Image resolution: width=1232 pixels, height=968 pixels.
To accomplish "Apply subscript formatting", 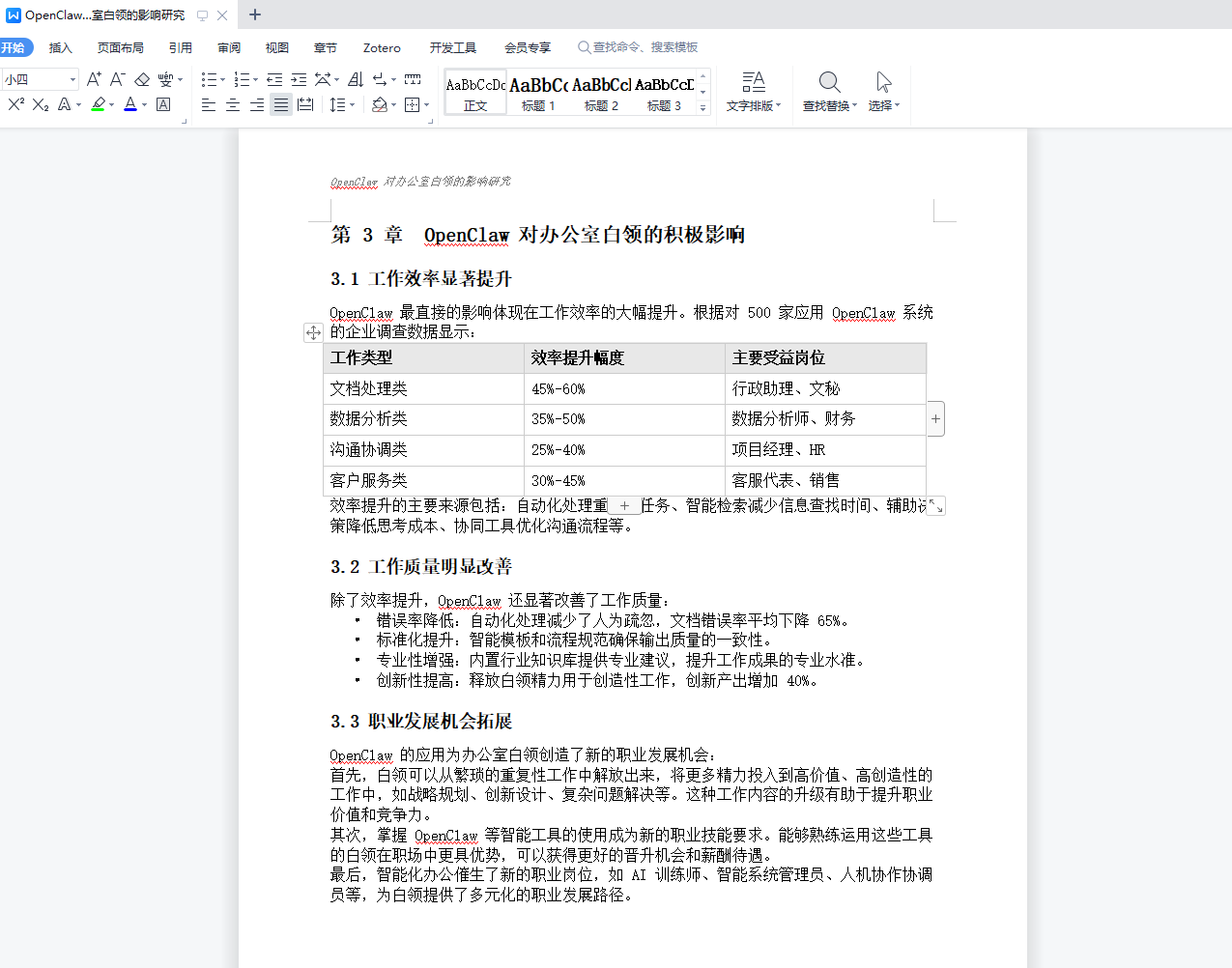I will point(40,104).
